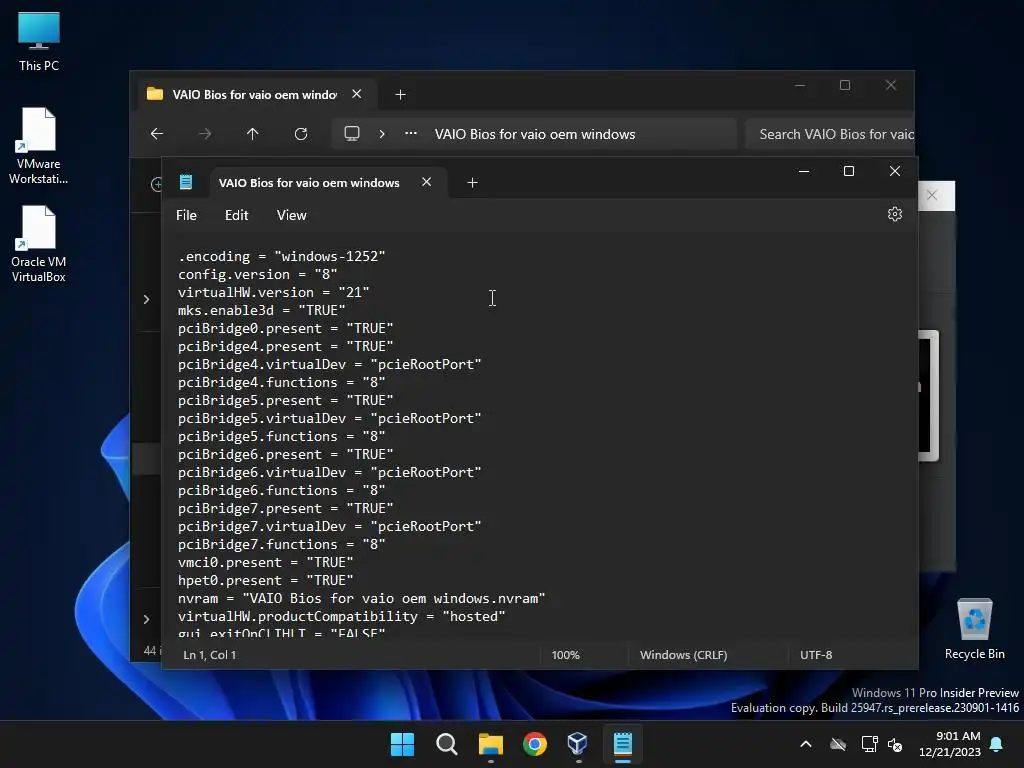Click the This PC monitor icon in address bar
Viewport: 1024px width, 768px height.
coord(352,134)
